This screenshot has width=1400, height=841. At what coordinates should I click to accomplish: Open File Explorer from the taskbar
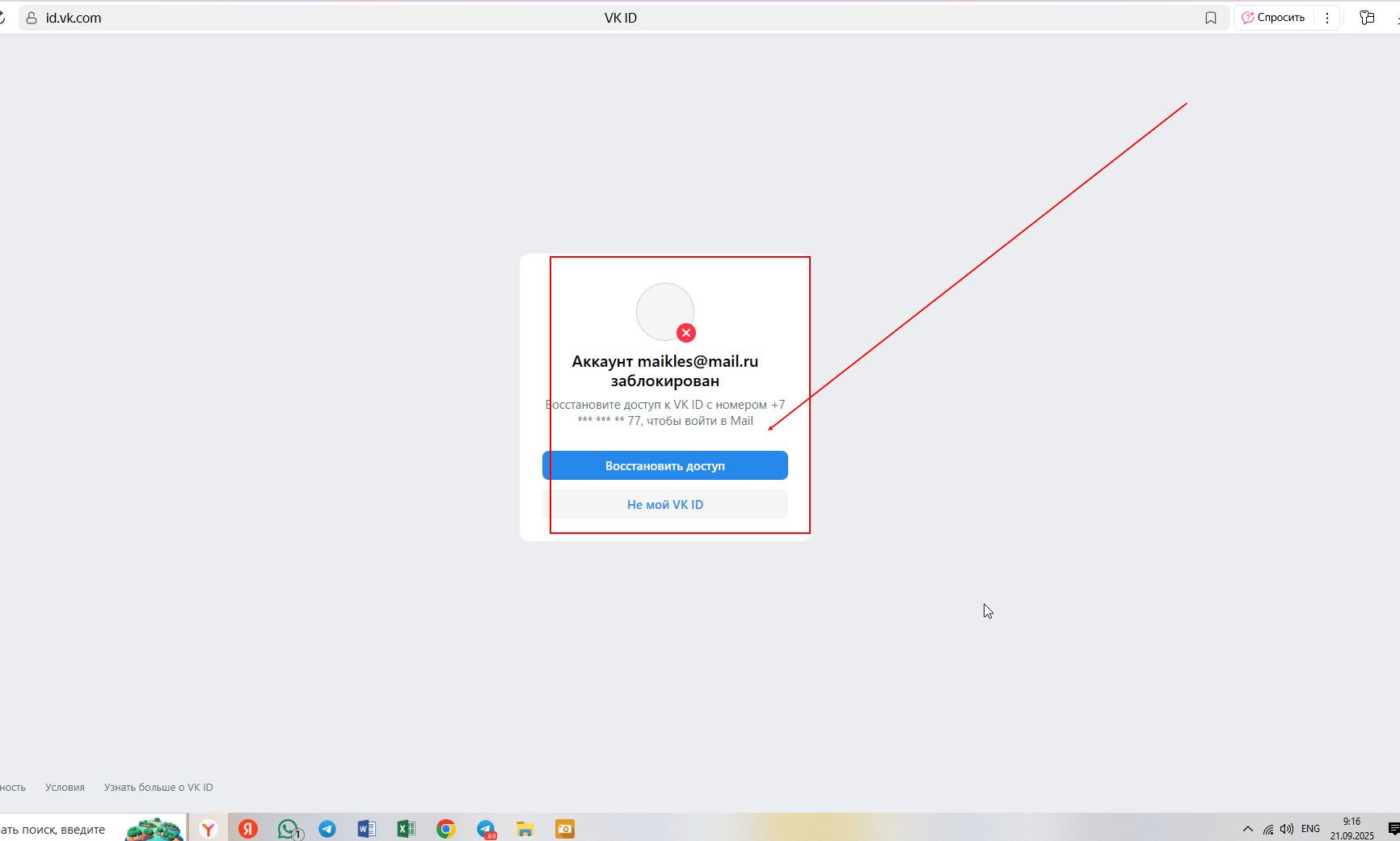[525, 829]
